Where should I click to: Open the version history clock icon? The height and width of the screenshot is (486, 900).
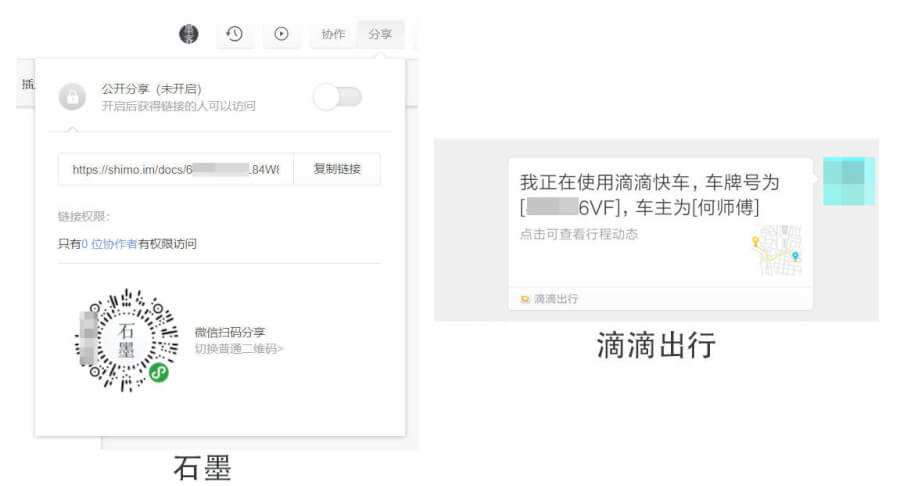[234, 34]
